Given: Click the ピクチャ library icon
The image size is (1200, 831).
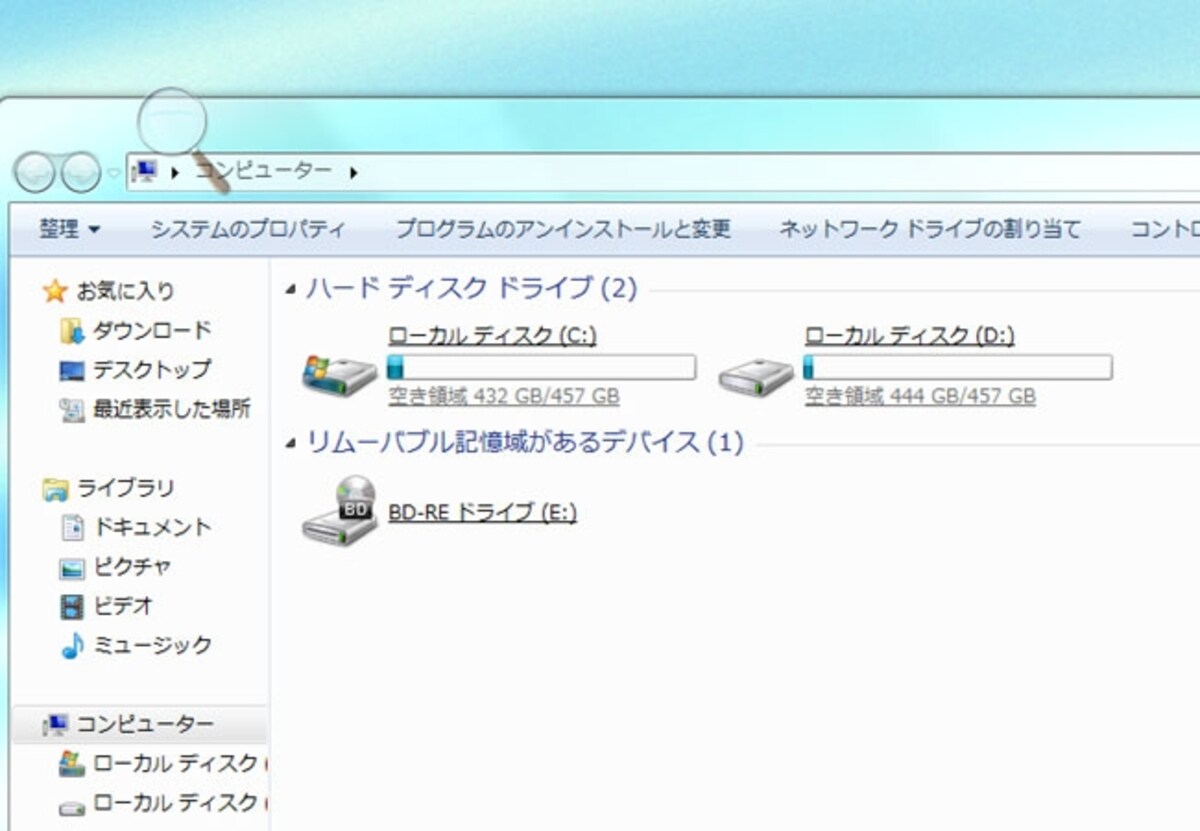Looking at the screenshot, I should (72, 567).
